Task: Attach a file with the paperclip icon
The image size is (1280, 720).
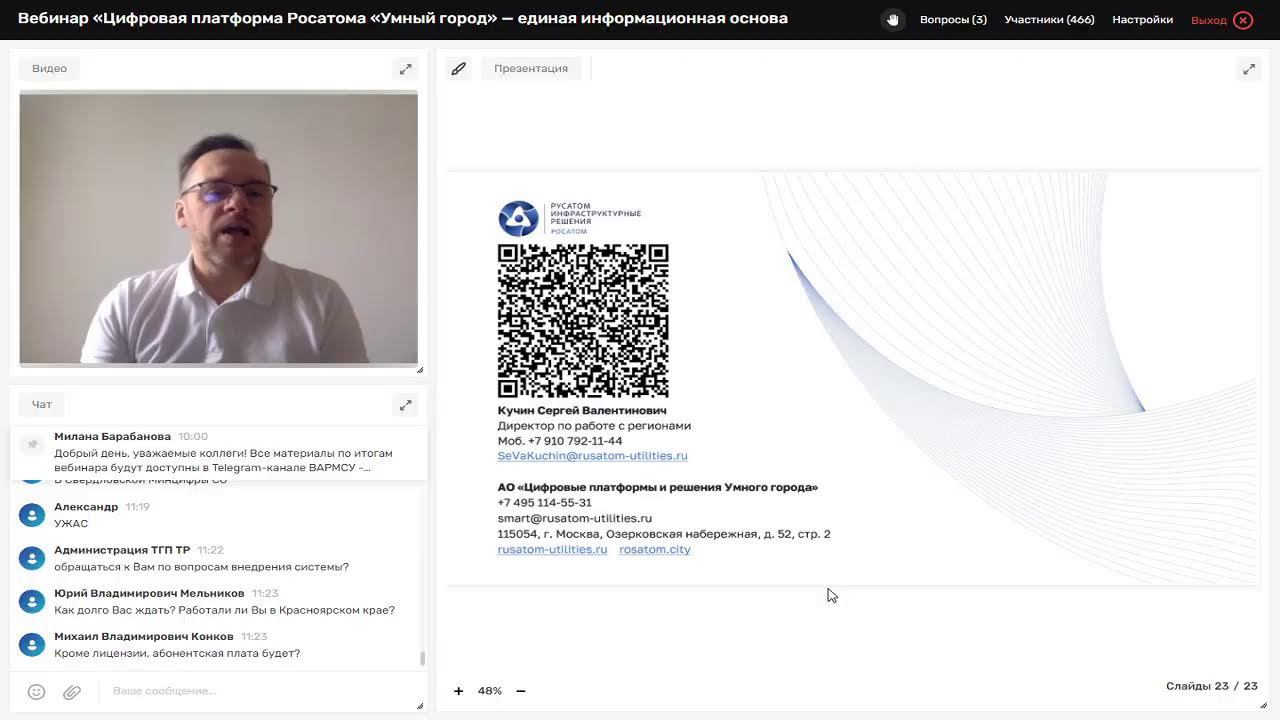Action: (72, 691)
